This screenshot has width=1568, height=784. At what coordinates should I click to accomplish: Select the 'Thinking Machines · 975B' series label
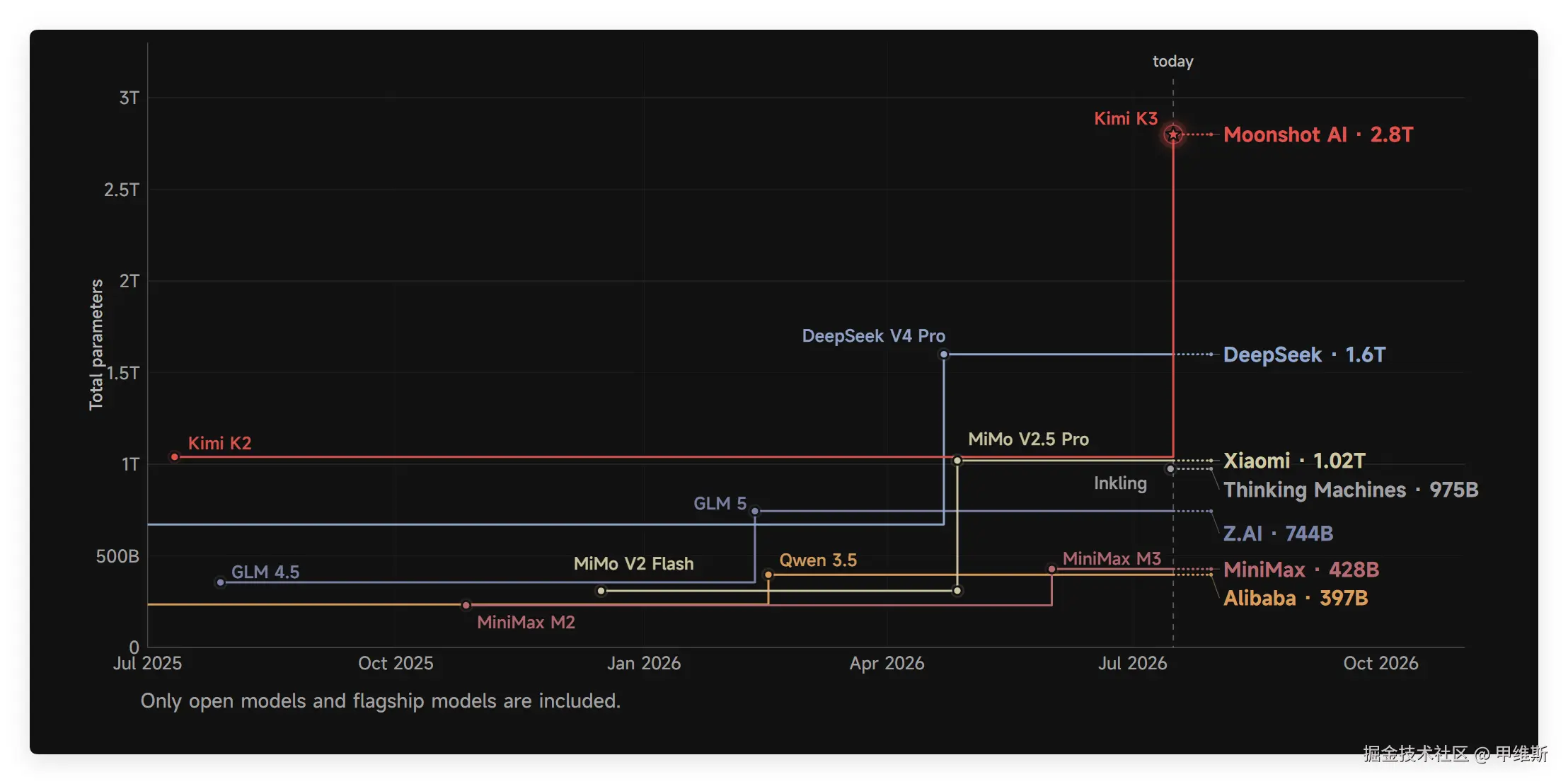pos(1351,490)
